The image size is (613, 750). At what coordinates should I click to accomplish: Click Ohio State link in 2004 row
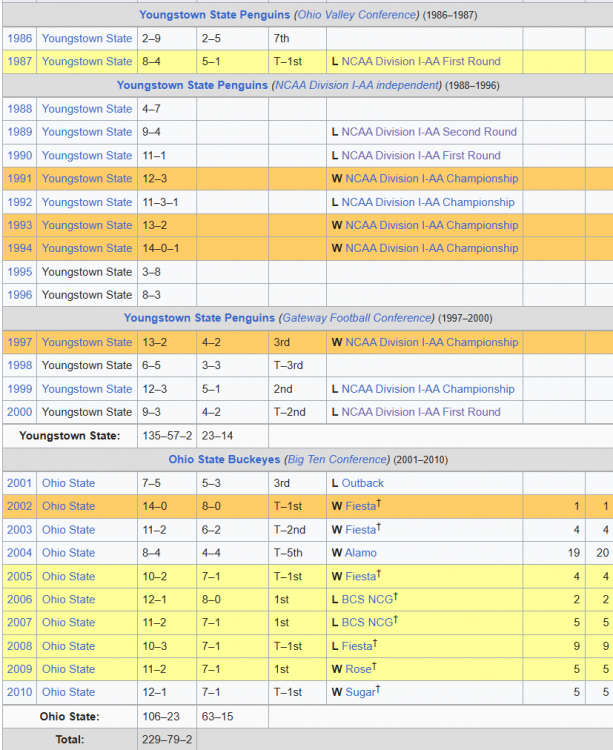[x=69, y=553]
